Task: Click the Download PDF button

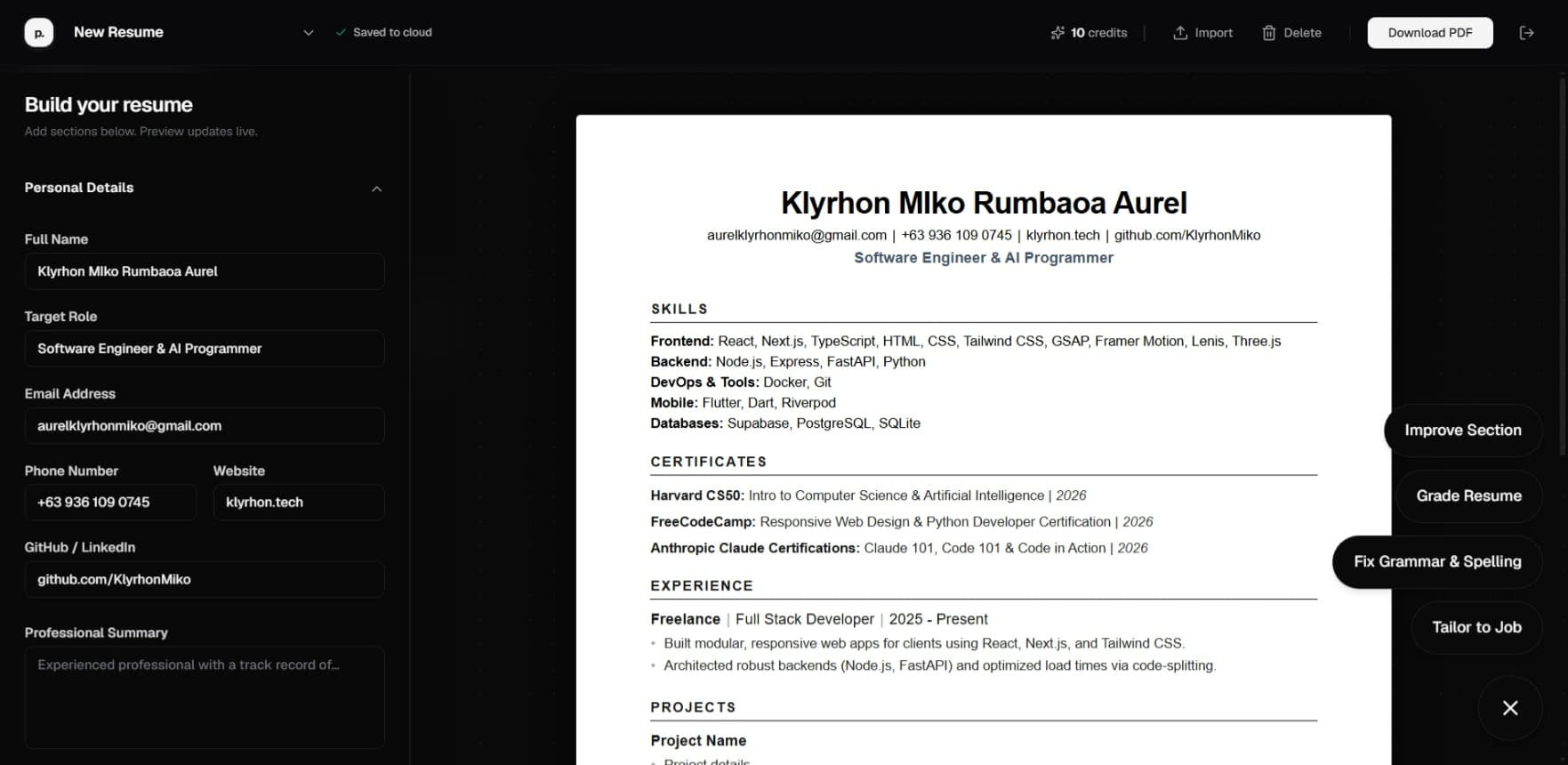Action: (1430, 33)
